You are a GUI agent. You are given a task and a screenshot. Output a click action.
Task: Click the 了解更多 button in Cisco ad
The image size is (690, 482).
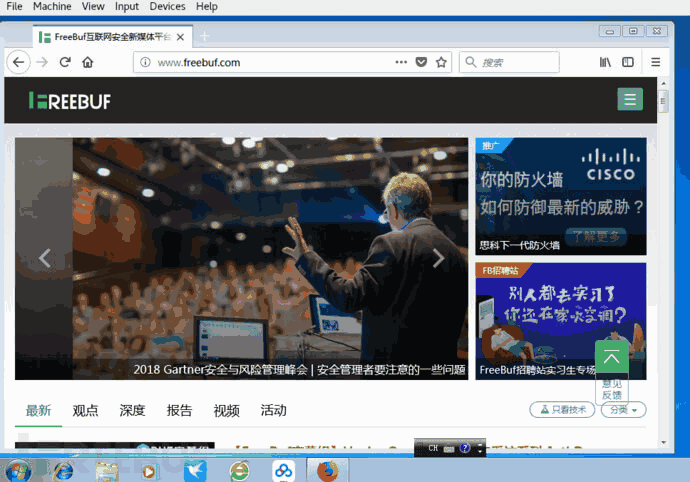(596, 237)
